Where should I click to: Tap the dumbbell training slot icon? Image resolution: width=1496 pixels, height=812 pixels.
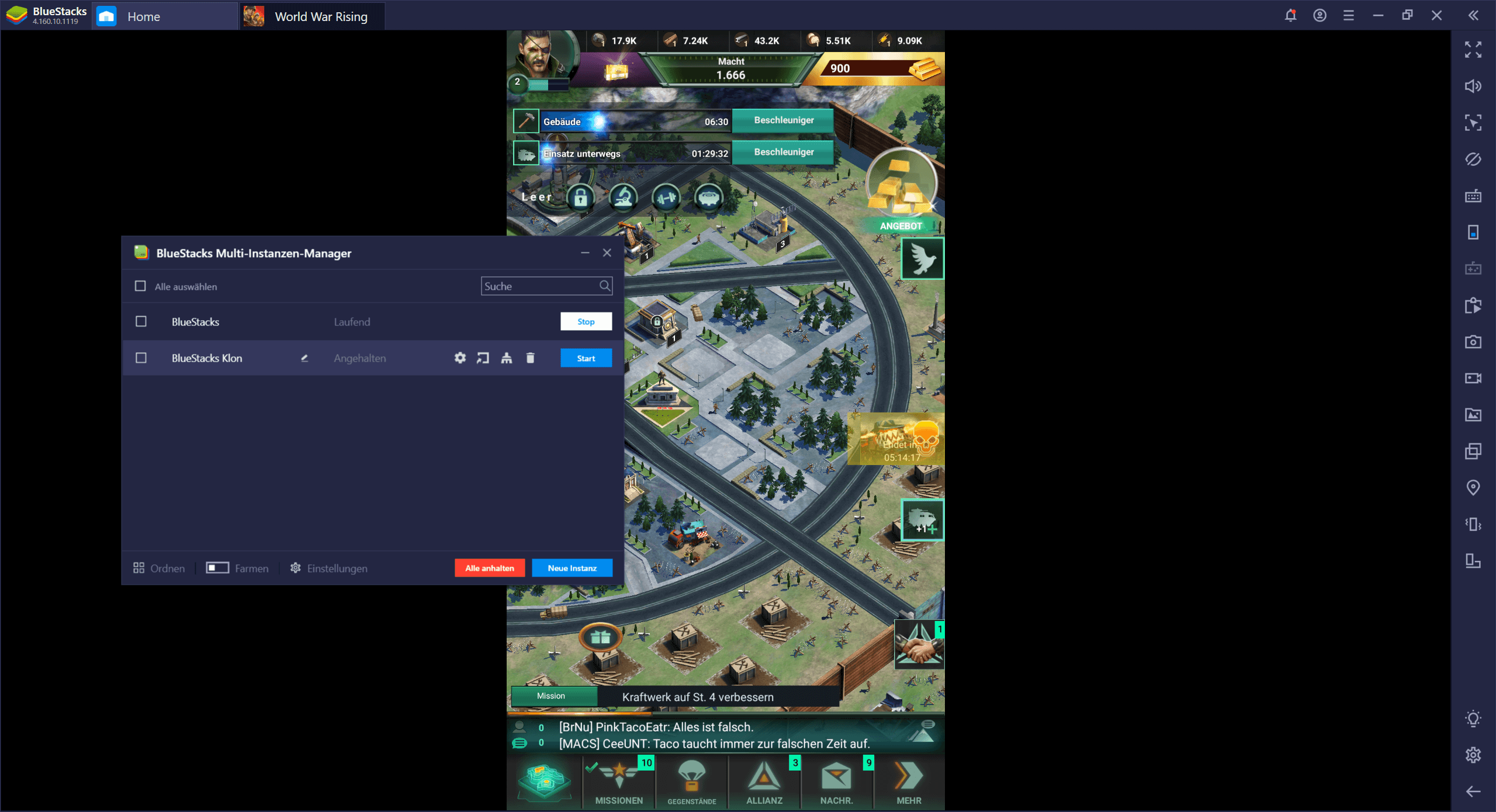666,198
